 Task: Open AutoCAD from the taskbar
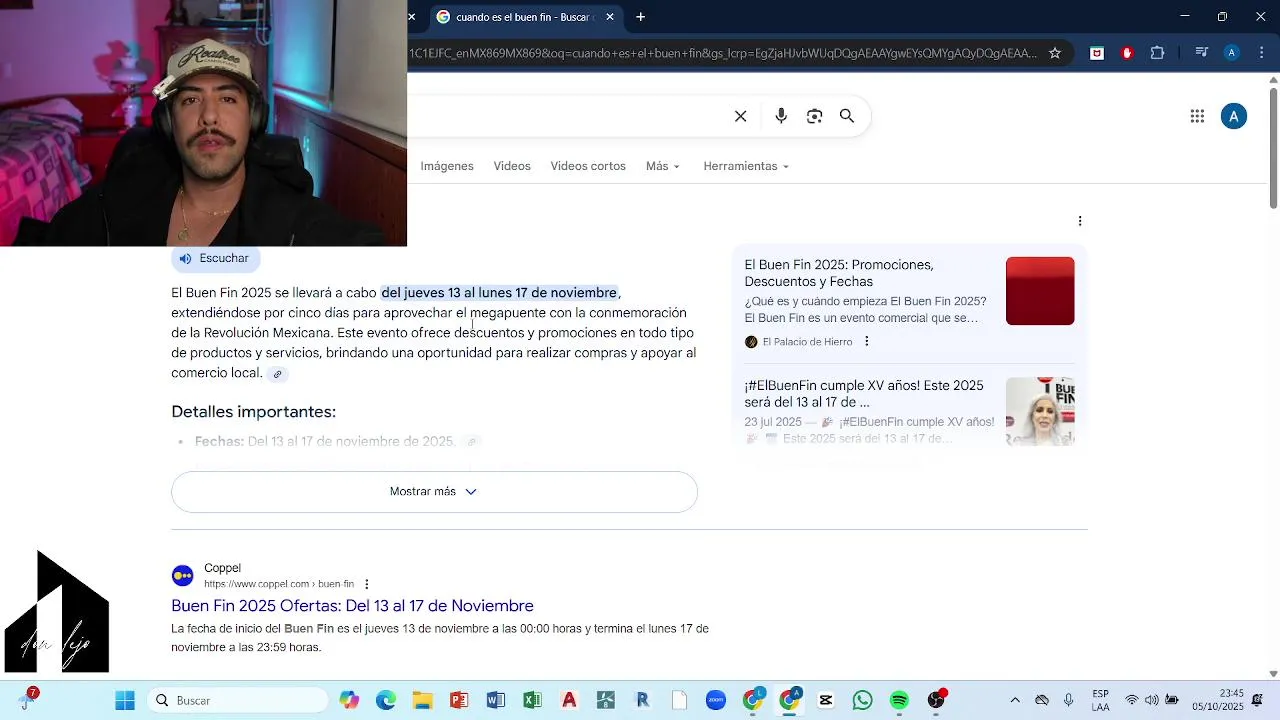tap(569, 700)
